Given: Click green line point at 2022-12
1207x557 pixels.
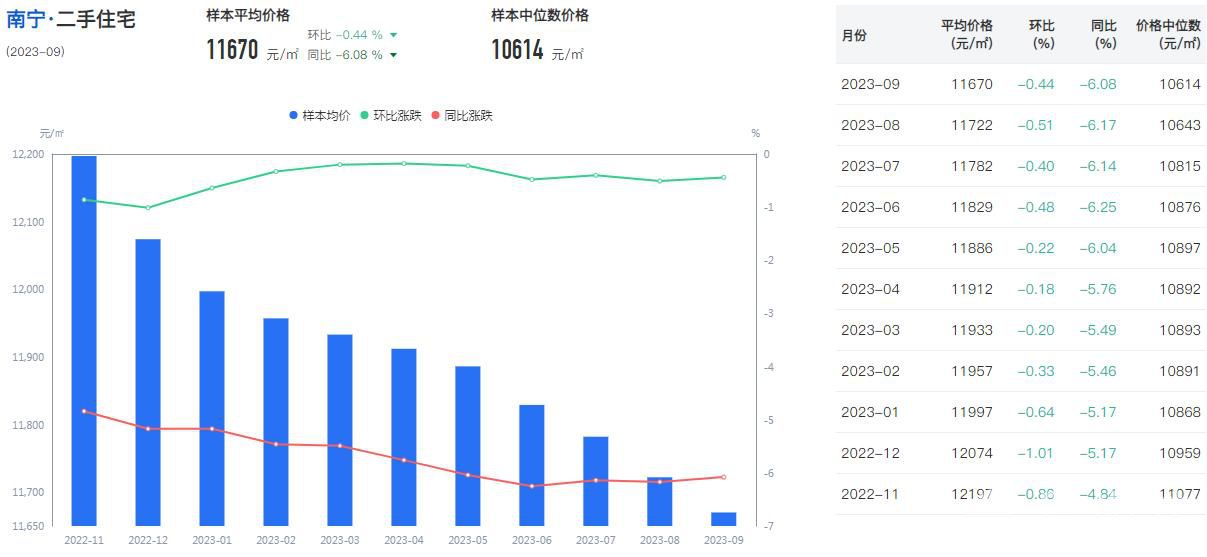Looking at the screenshot, I should pyautogui.click(x=148, y=207).
